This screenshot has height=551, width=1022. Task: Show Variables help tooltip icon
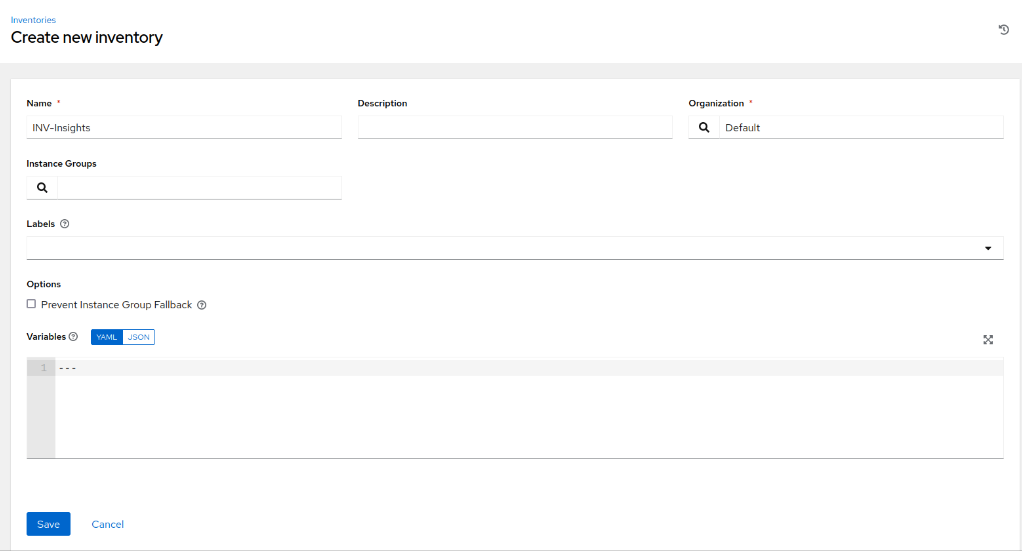tap(73, 336)
